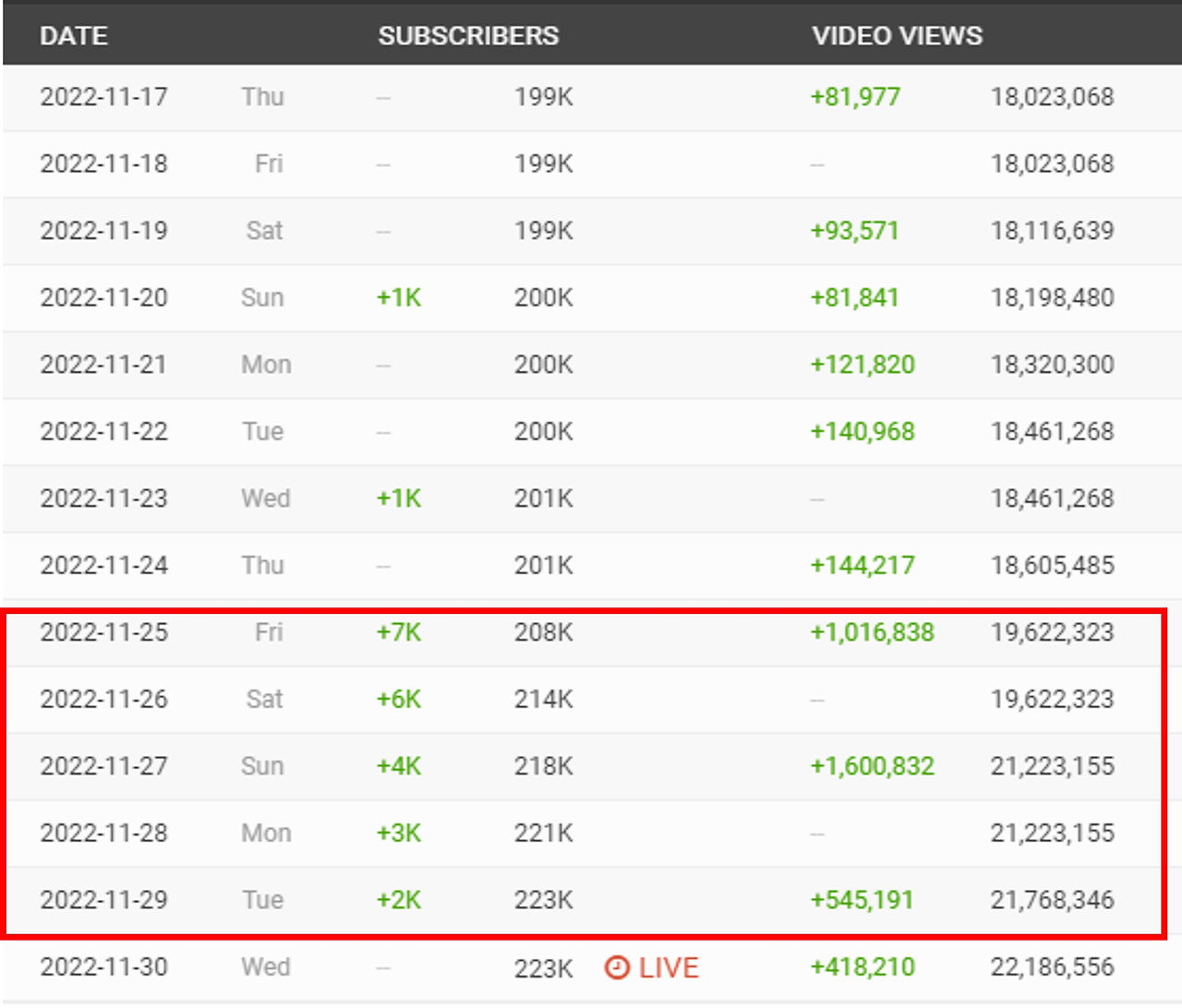Image resolution: width=1182 pixels, height=1008 pixels.
Task: Click the date 2022-11-18
Action: [103, 164]
